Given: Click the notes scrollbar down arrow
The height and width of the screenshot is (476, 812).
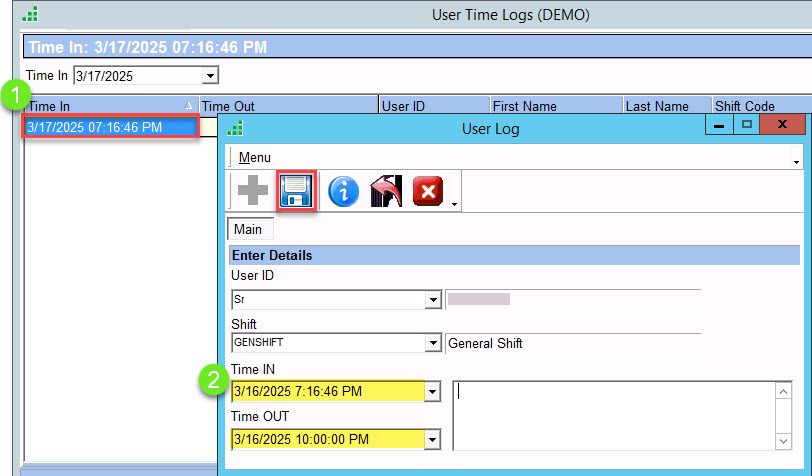Looking at the screenshot, I should click(x=785, y=441).
